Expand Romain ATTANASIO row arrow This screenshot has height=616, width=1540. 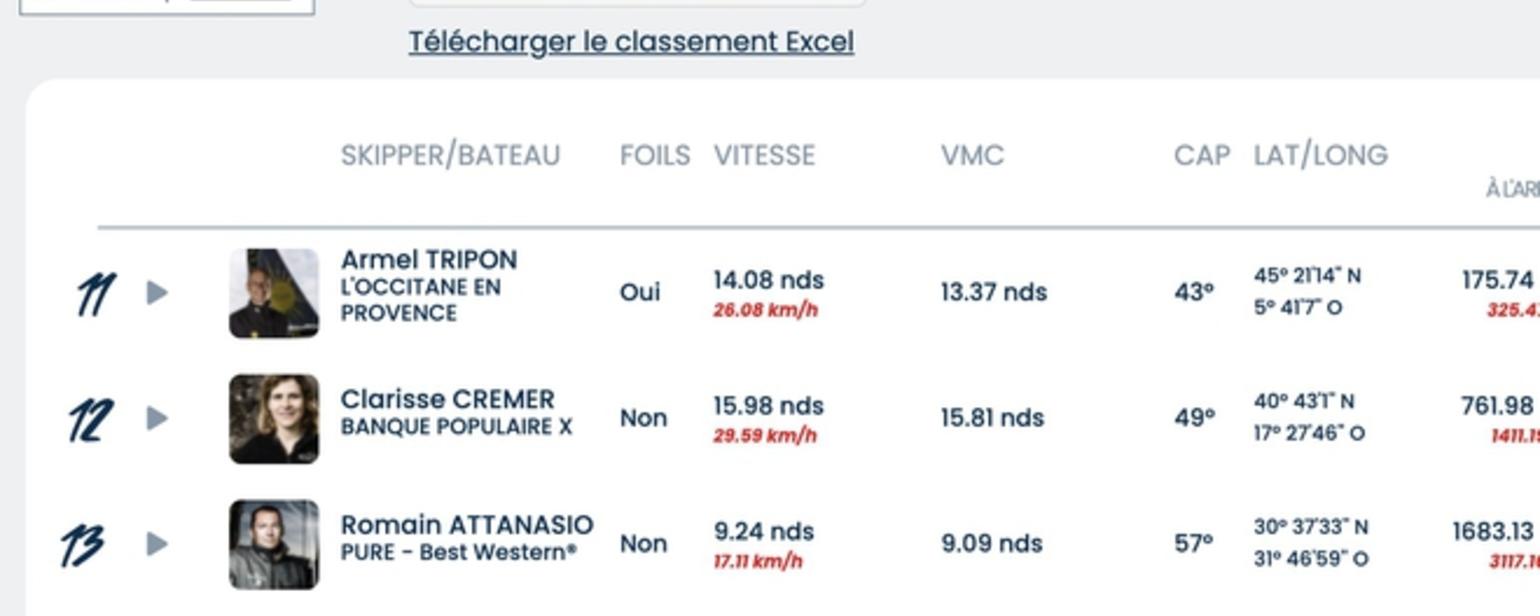[x=157, y=544]
